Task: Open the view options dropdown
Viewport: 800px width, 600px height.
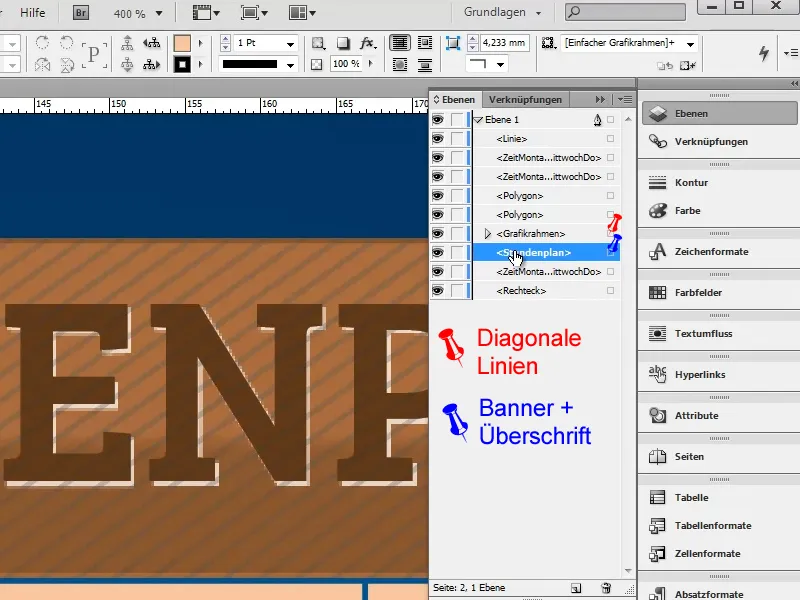Action: click(206, 13)
